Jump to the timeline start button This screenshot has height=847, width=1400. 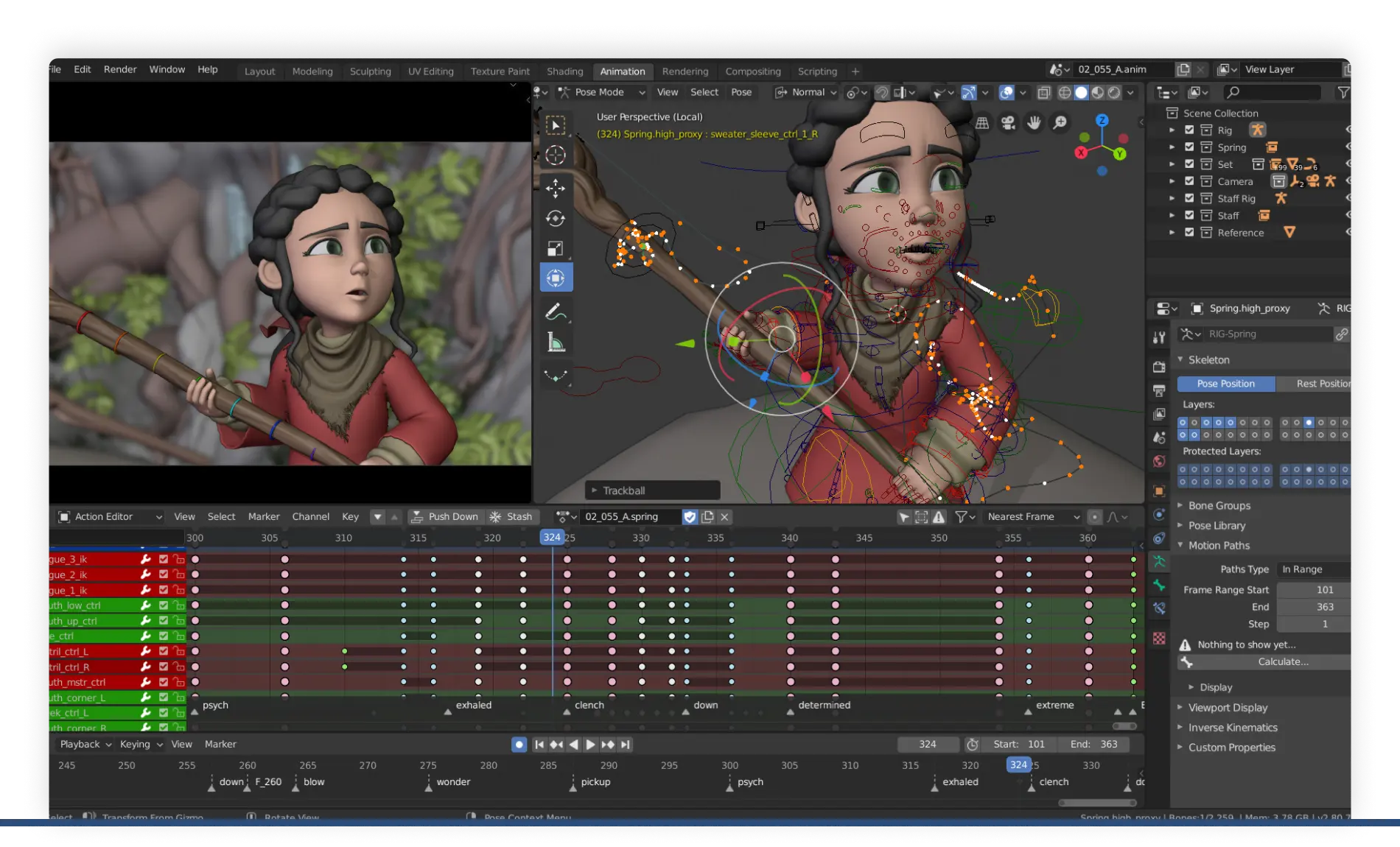pos(539,745)
